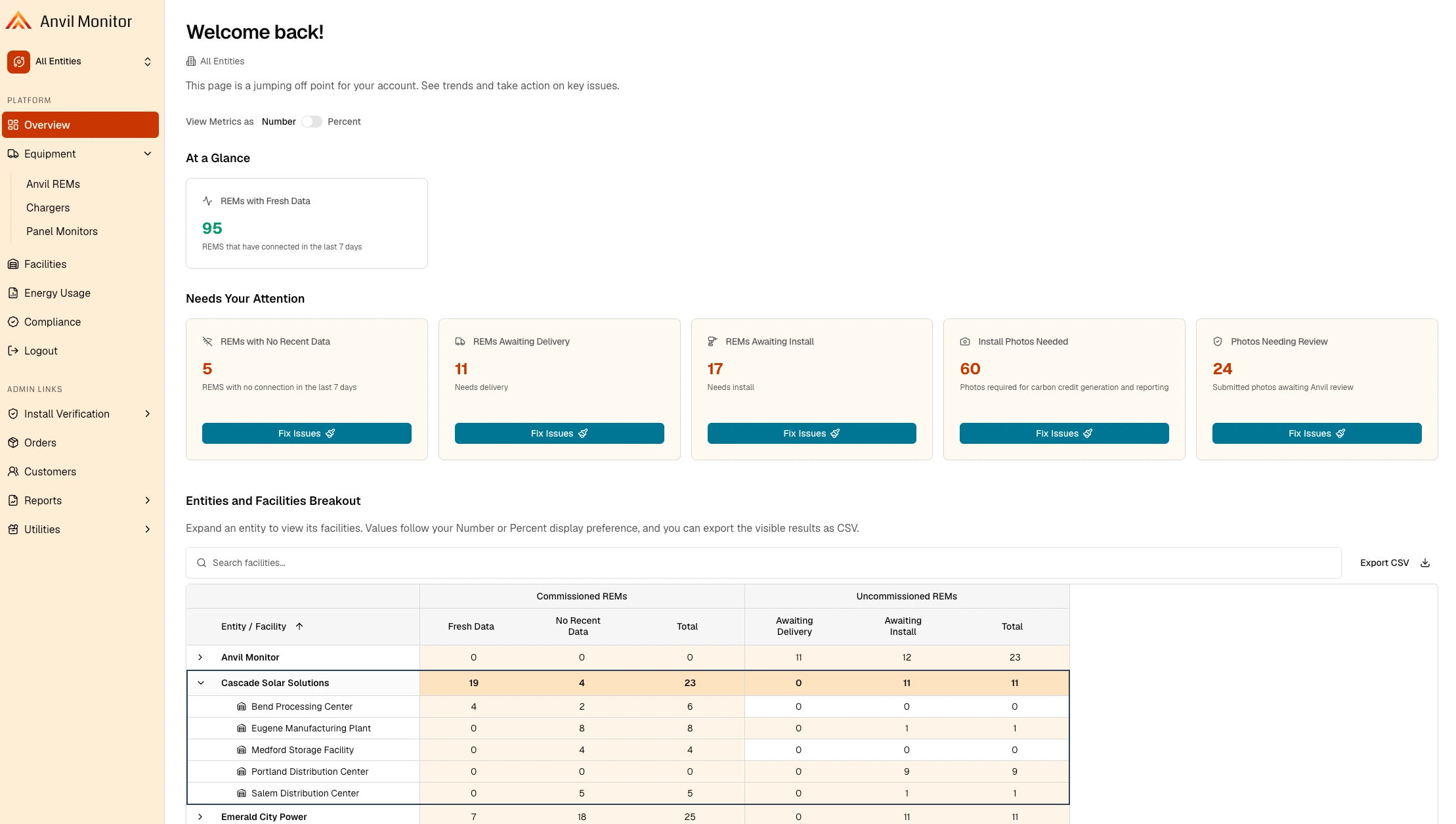
Task: Click the Anvil Monitor entity name
Action: (250, 657)
